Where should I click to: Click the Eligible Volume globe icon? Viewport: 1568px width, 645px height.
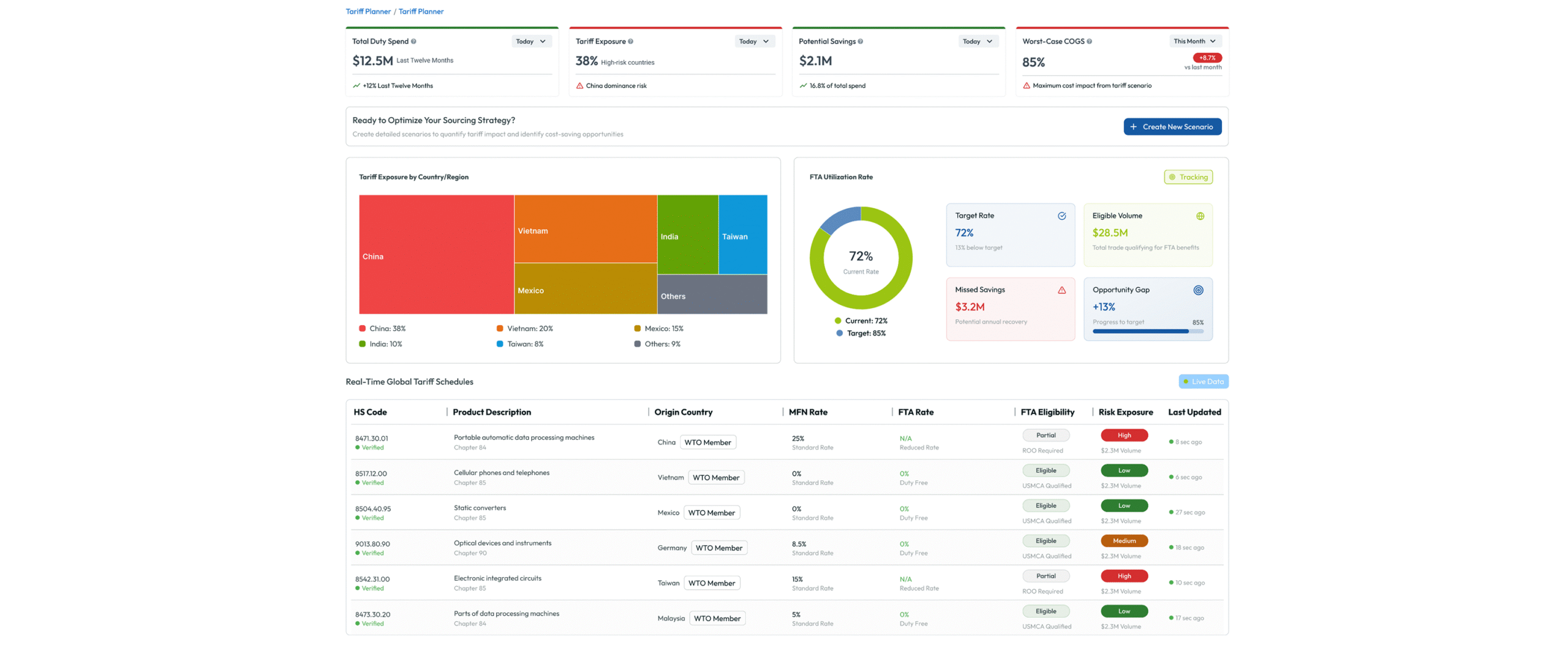pyautogui.click(x=1200, y=216)
